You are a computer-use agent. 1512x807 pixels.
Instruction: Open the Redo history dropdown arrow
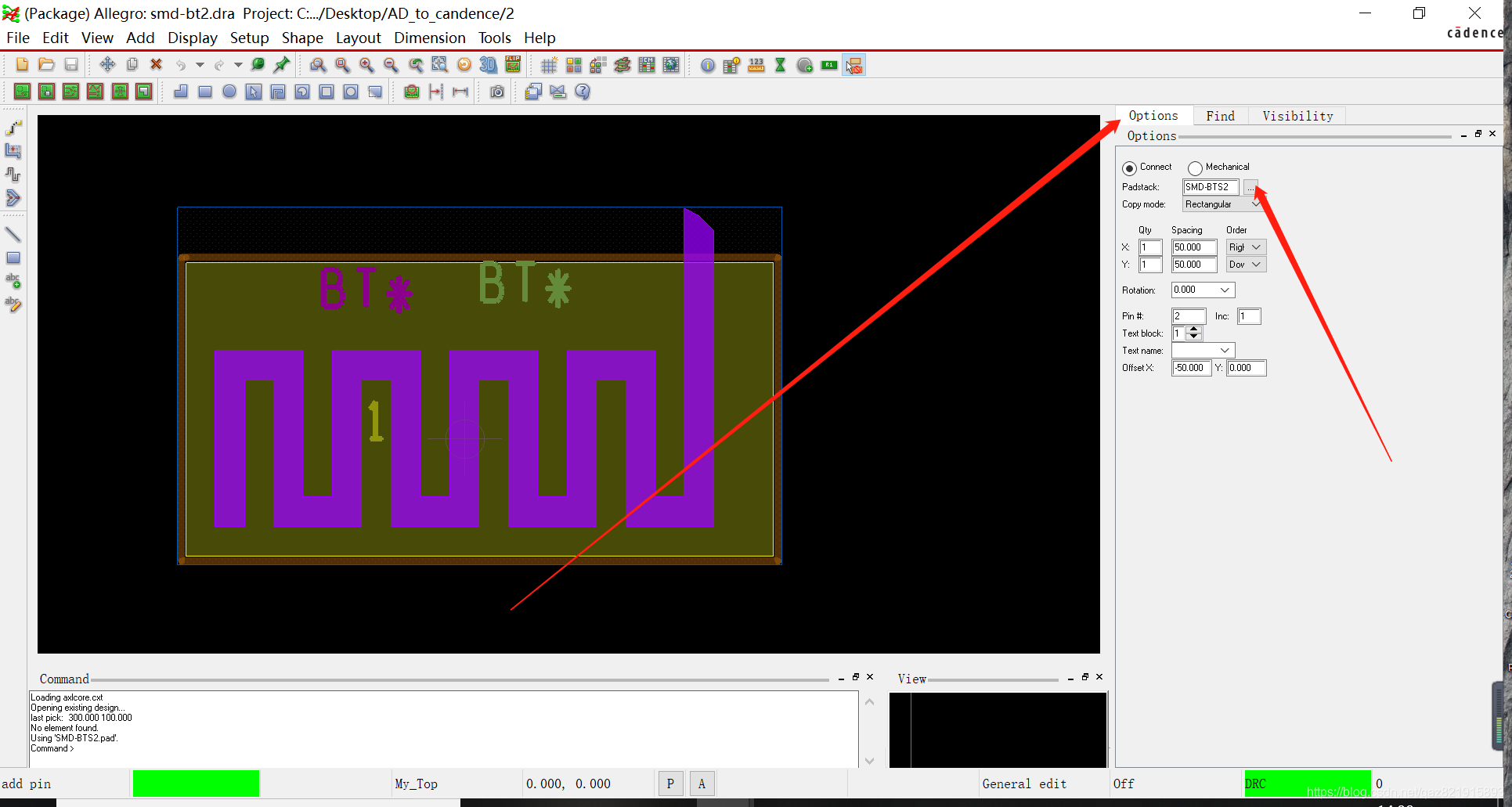click(x=238, y=65)
